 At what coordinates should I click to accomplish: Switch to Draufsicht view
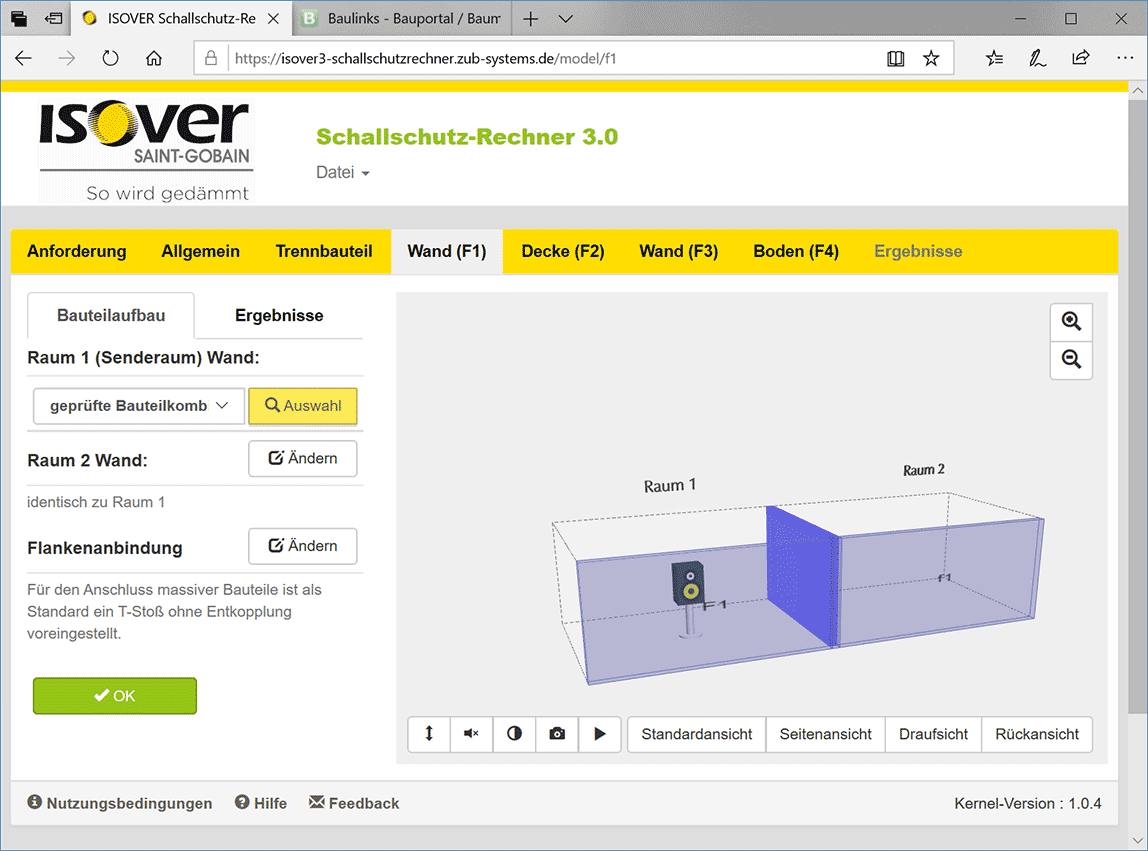pyautogui.click(x=933, y=734)
